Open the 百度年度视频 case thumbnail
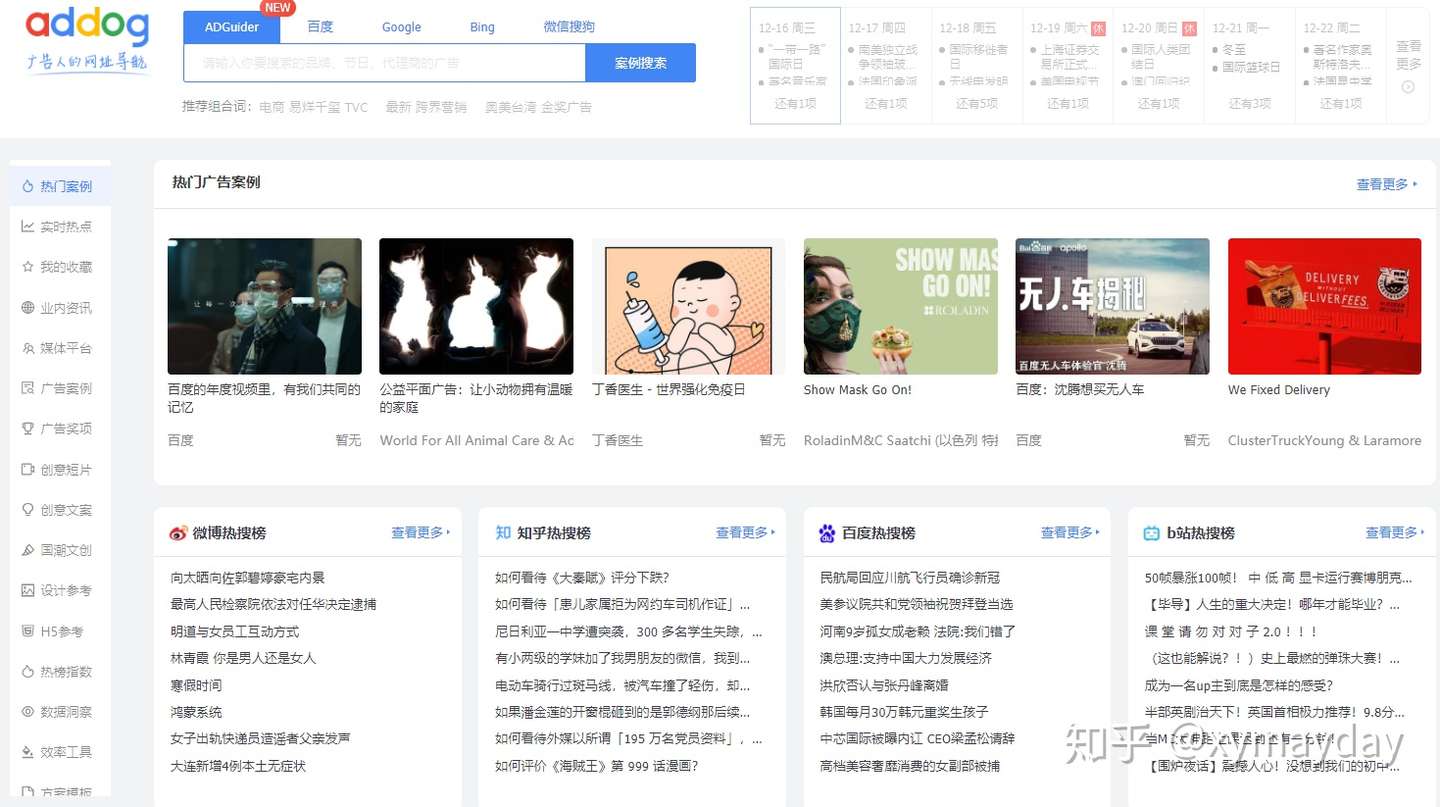Screen dimensions: 1440x807 tap(265, 306)
